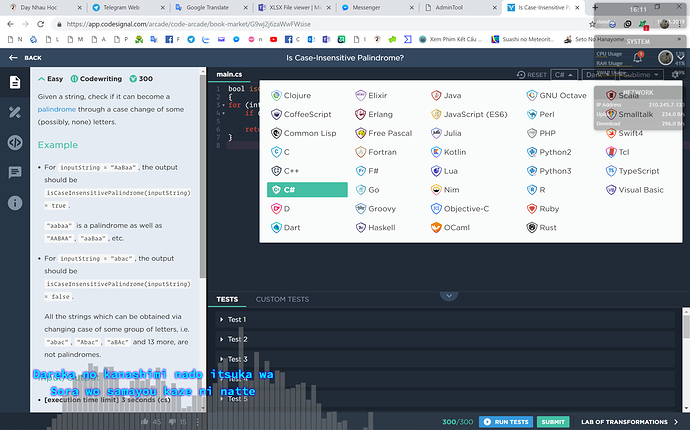Choose Tcl language

[618, 152]
